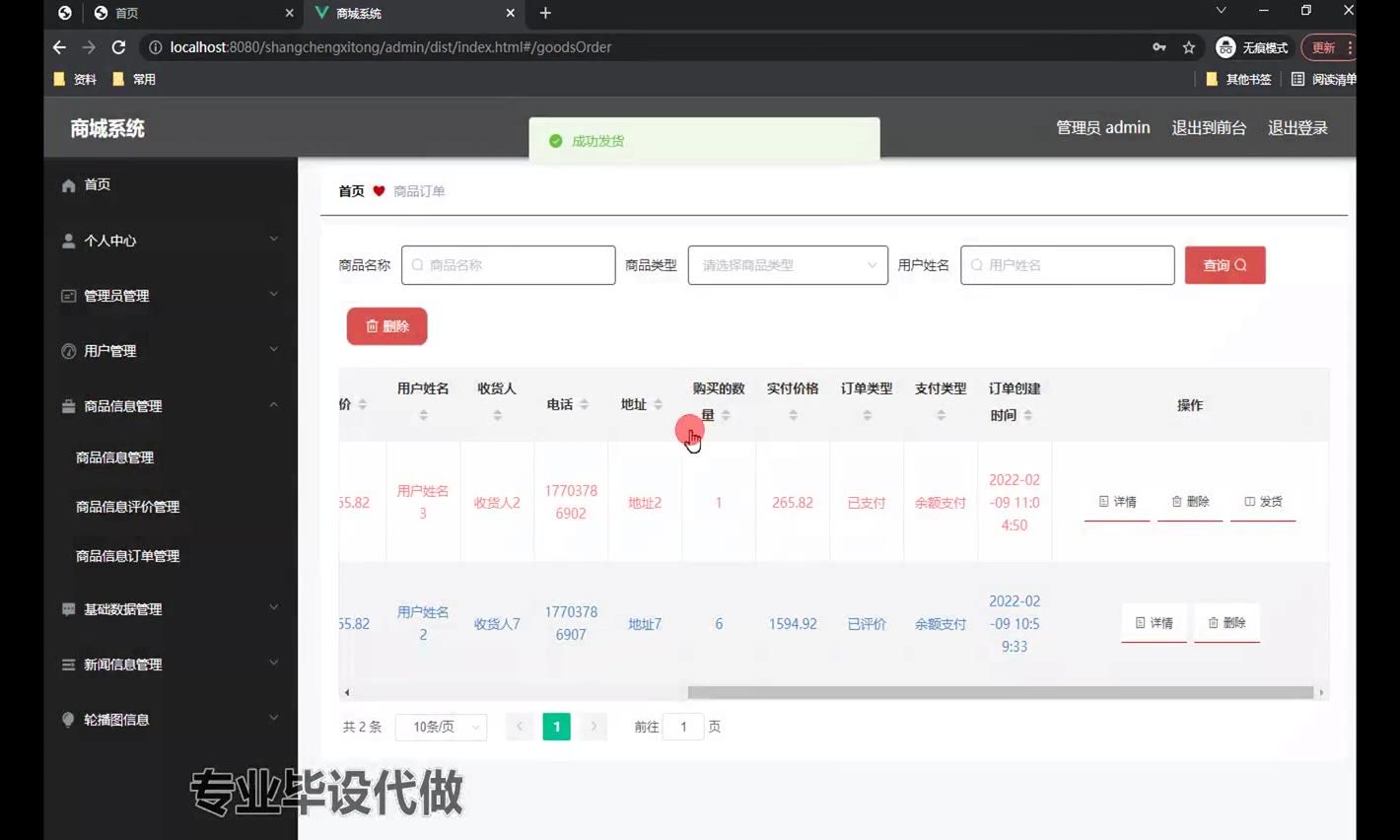Viewport: 1400px width, 840px height.
Task: Expand the 管理员管理 menu chevron
Action: point(273,294)
